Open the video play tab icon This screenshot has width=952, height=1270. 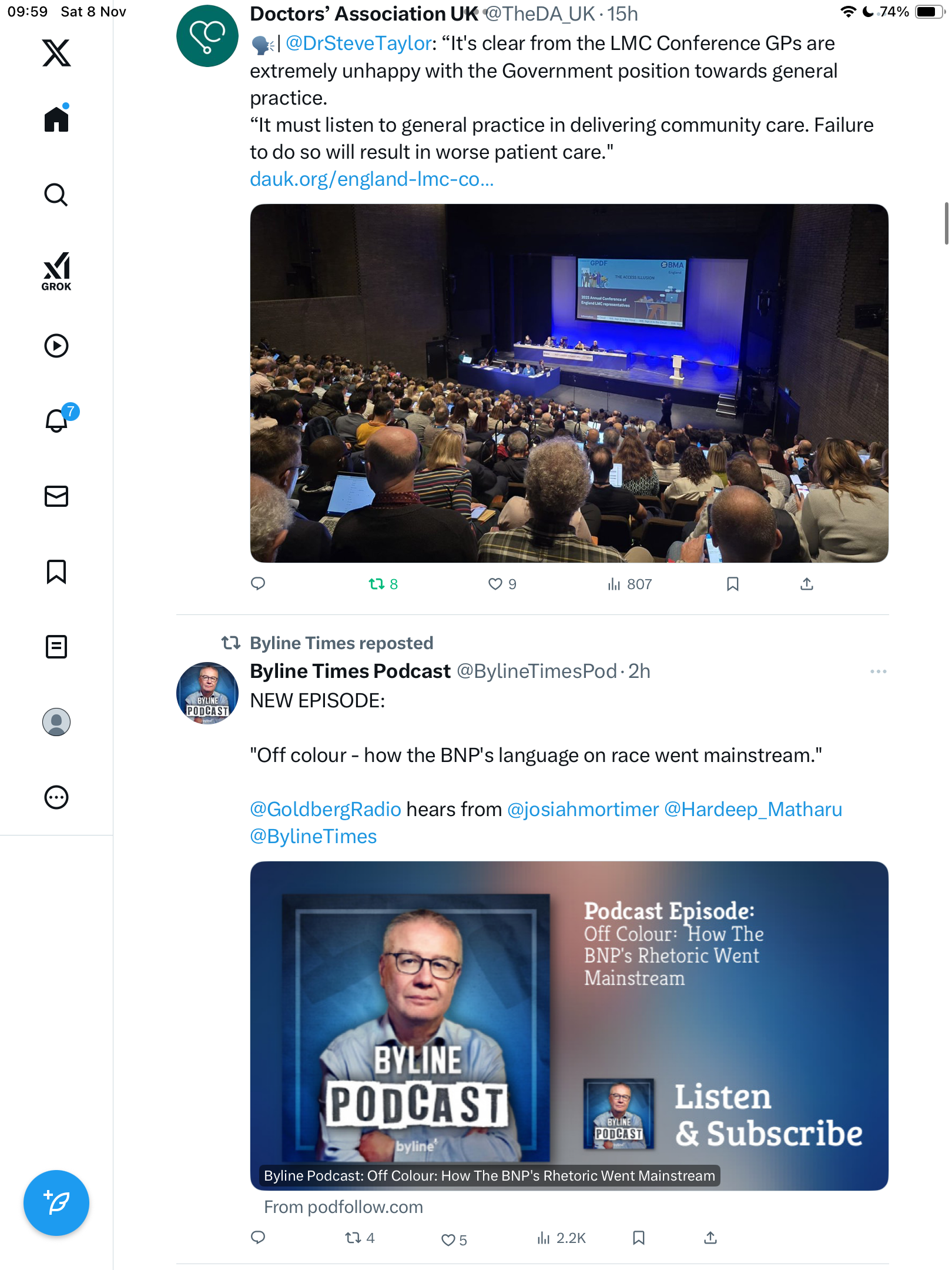pos(56,346)
